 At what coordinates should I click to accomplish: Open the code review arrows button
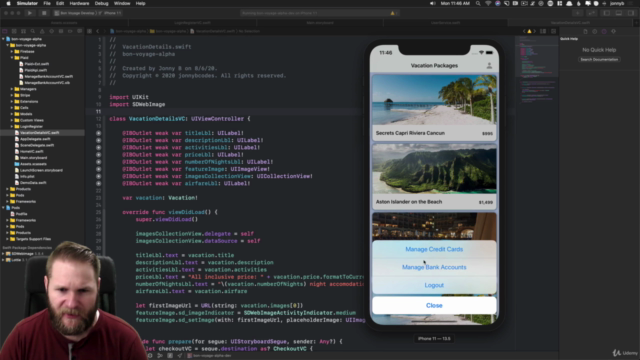click(591, 13)
